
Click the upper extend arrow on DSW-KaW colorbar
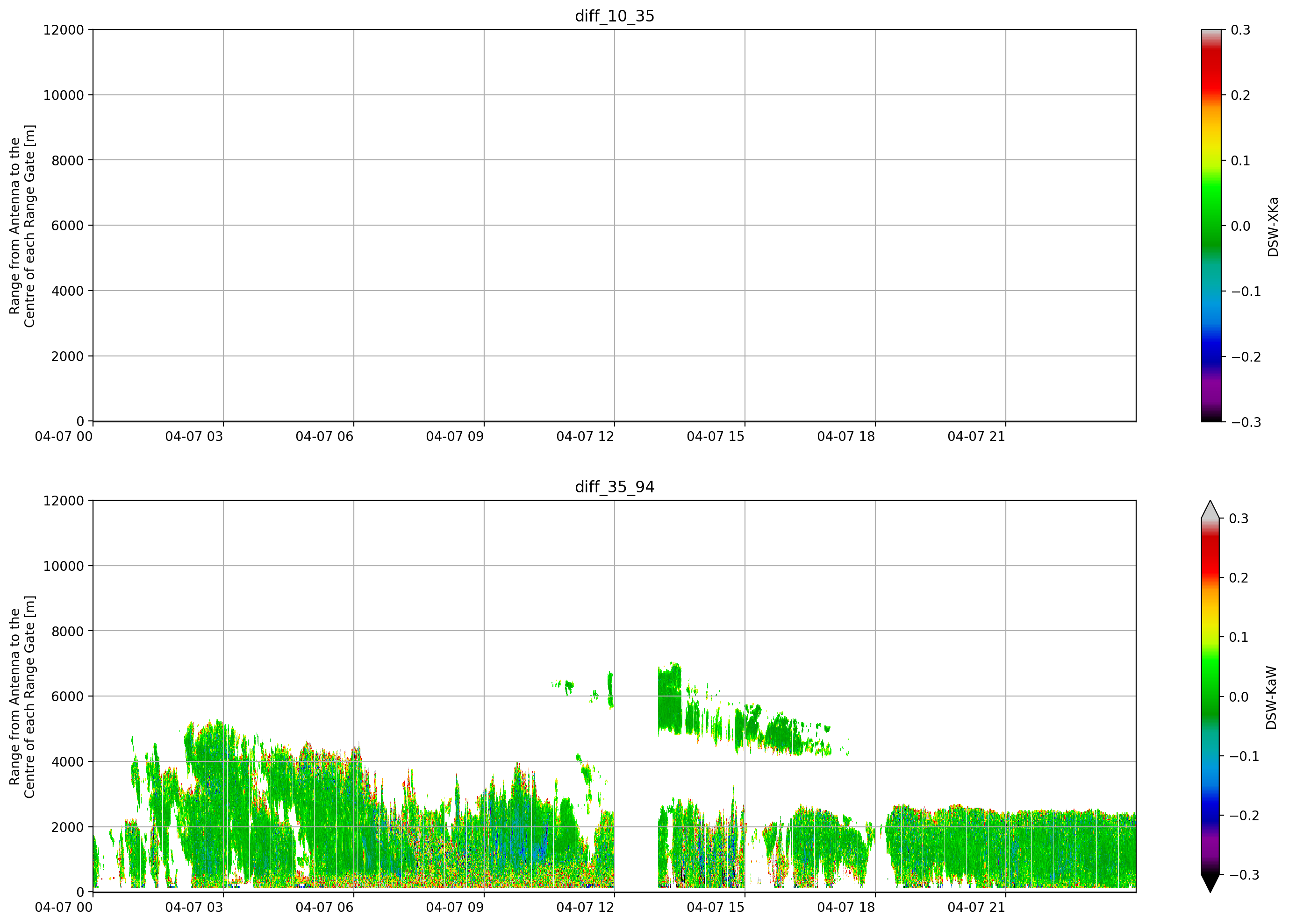[x=1210, y=511]
